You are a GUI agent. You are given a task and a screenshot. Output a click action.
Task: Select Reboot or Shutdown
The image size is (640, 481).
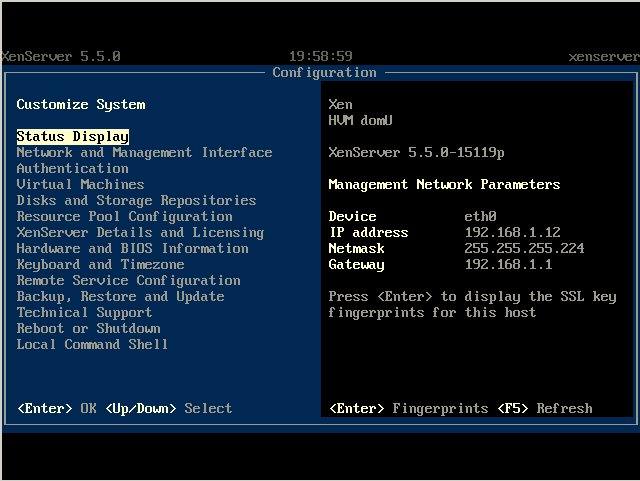tap(88, 328)
